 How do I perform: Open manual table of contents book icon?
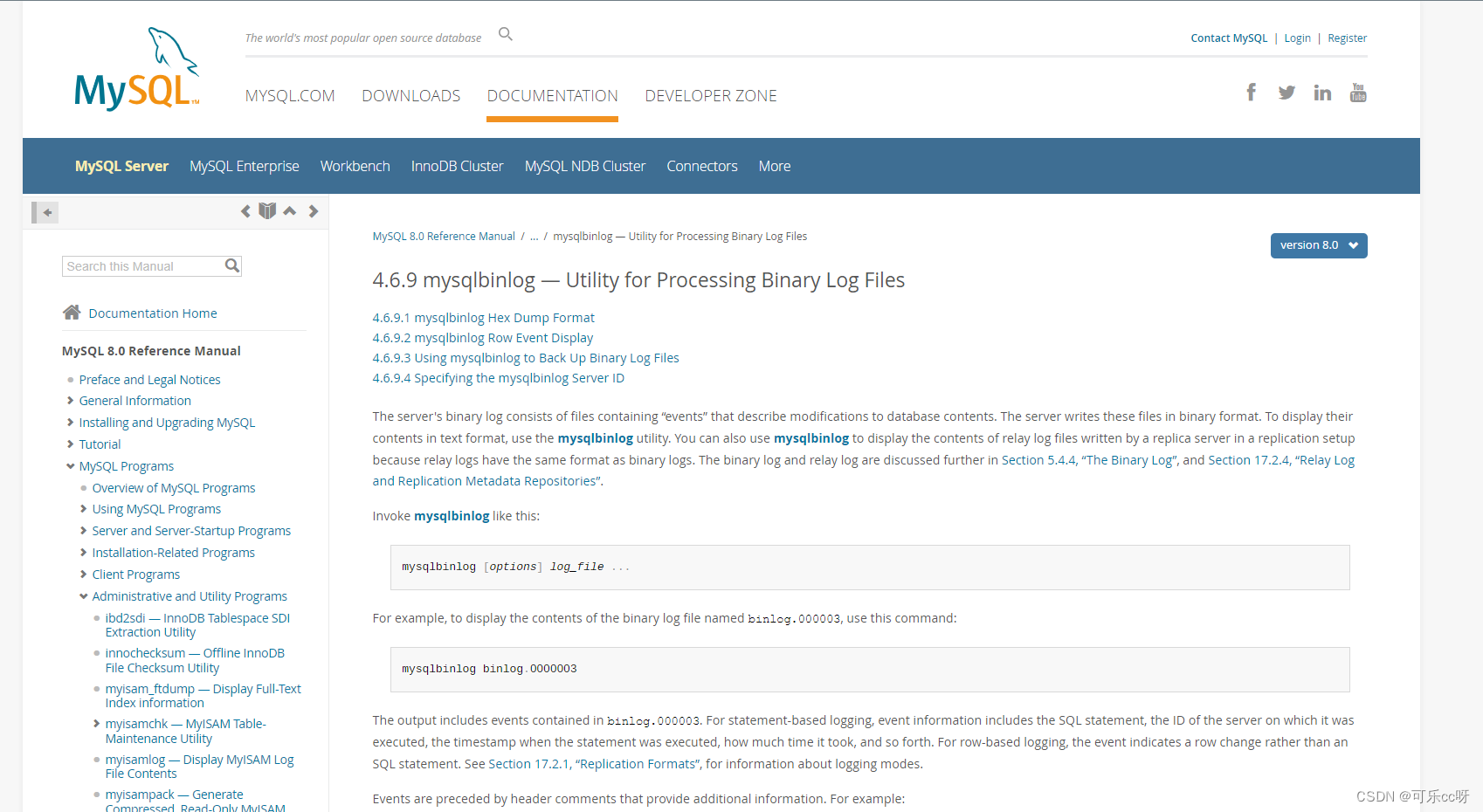267,210
